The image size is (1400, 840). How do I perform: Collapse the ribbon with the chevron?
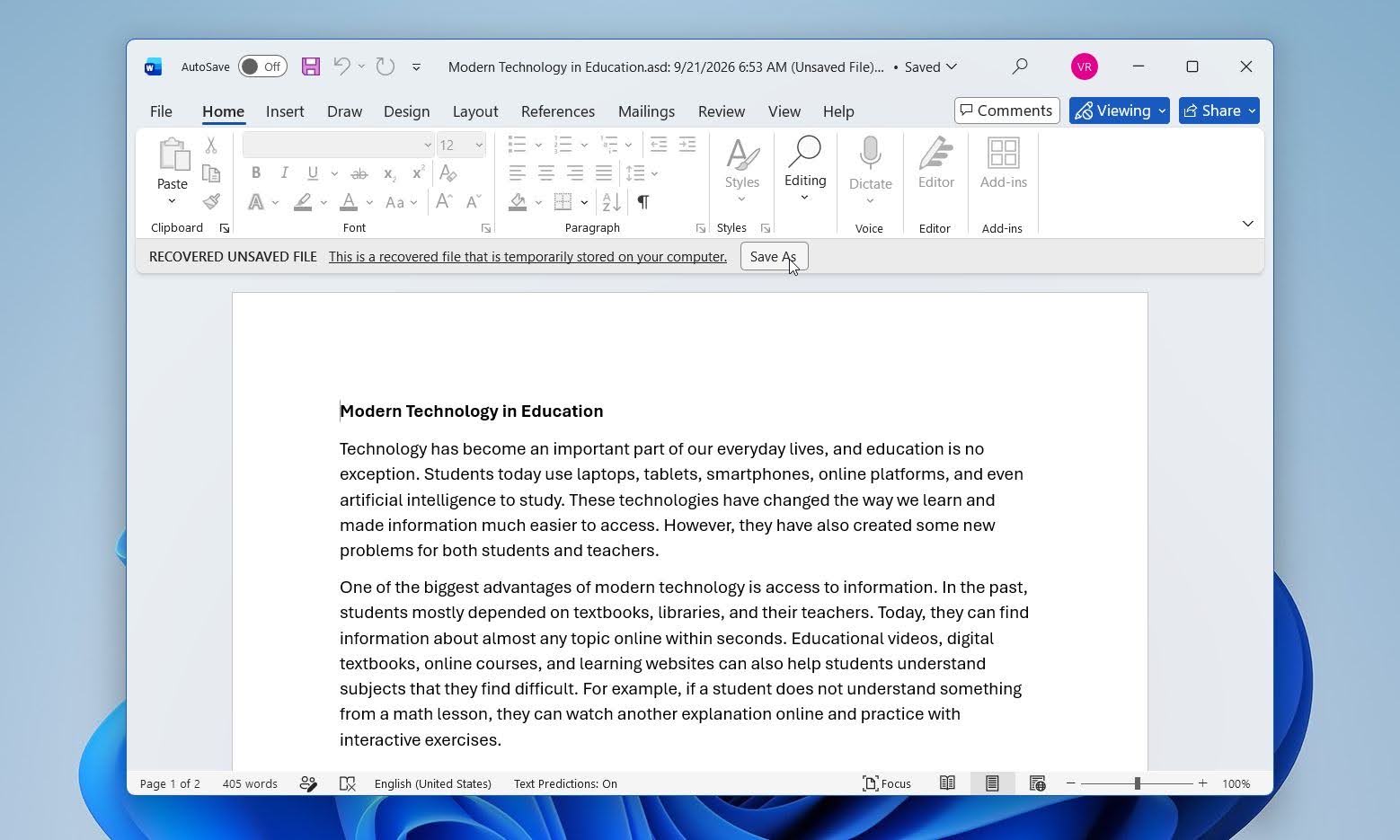click(x=1248, y=224)
